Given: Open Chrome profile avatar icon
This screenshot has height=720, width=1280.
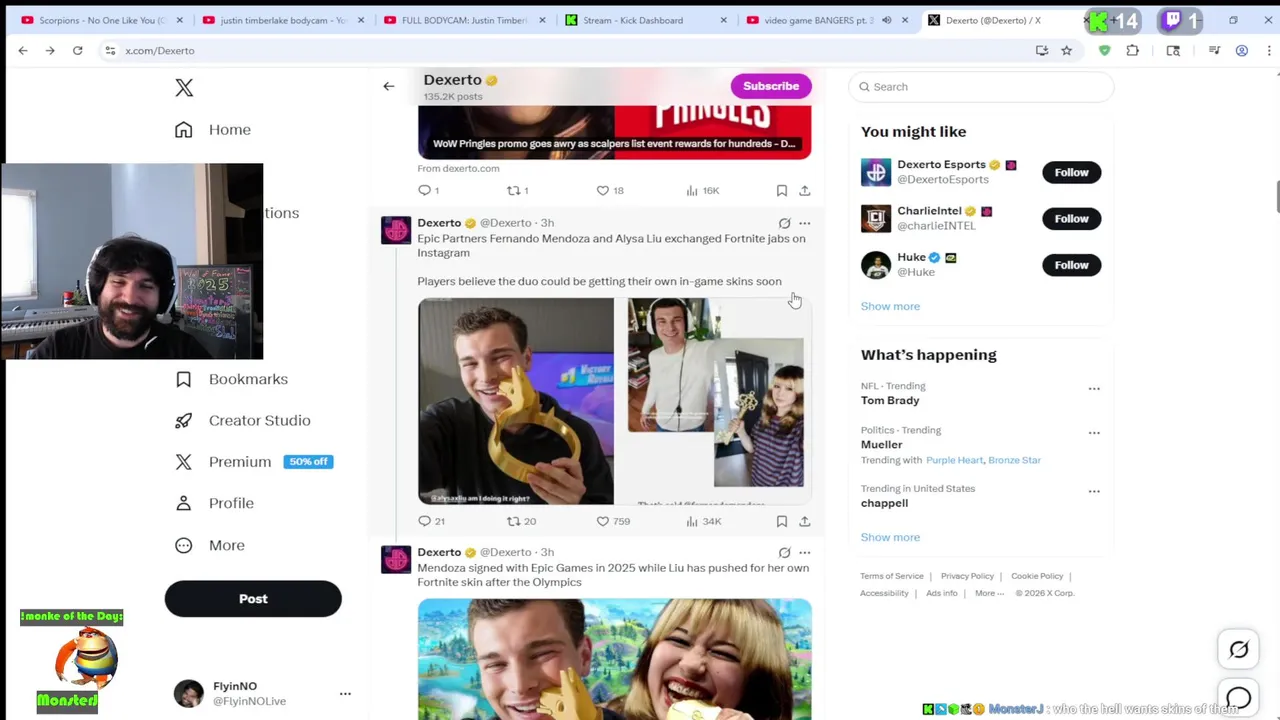Looking at the screenshot, I should (1242, 50).
